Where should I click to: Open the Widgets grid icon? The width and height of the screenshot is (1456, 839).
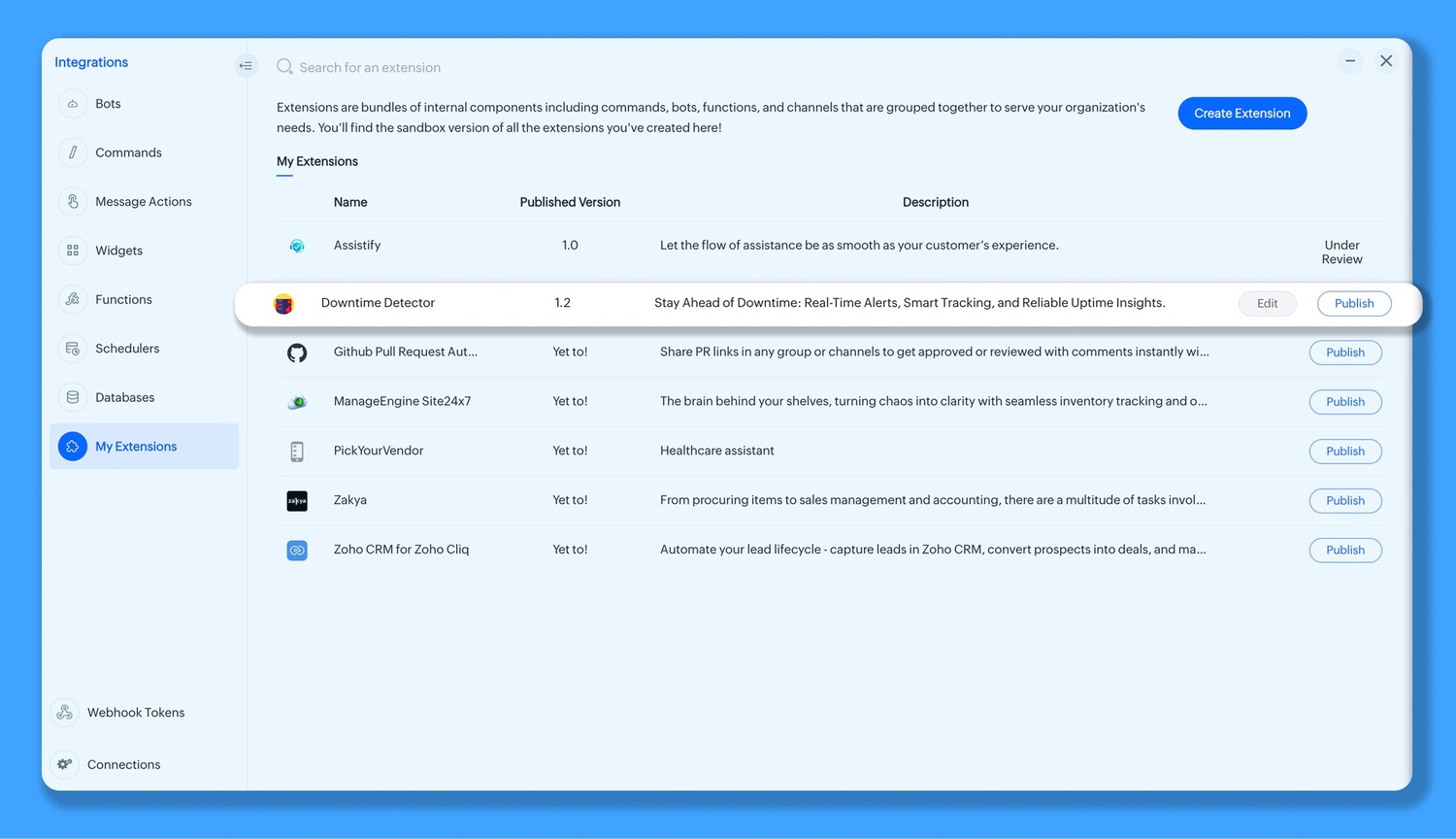click(x=73, y=251)
